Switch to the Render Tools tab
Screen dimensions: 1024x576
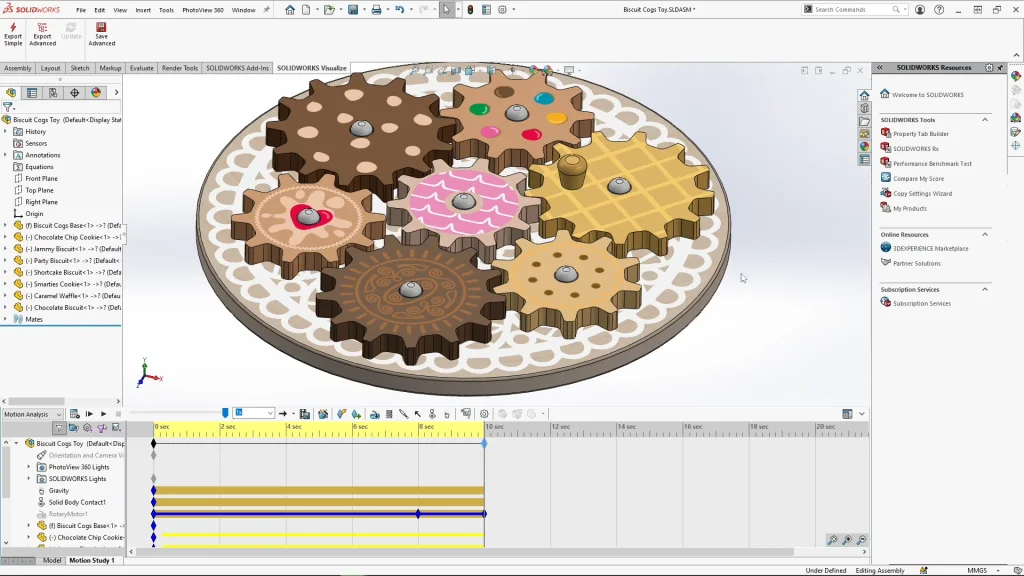click(180, 68)
